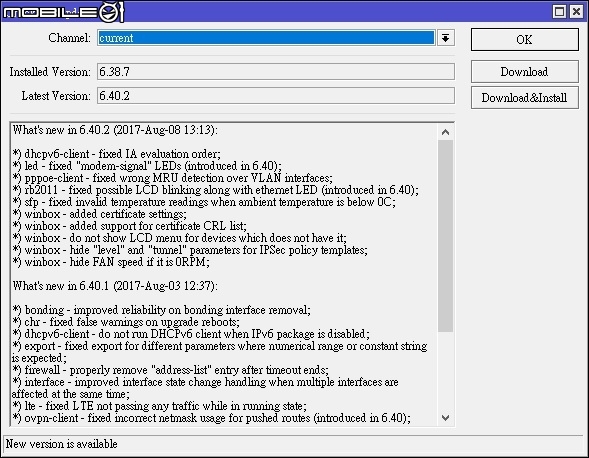Click the line about "modem-signal" LEDs
Image resolution: width=589 pixels, height=458 pixels.
[147, 166]
